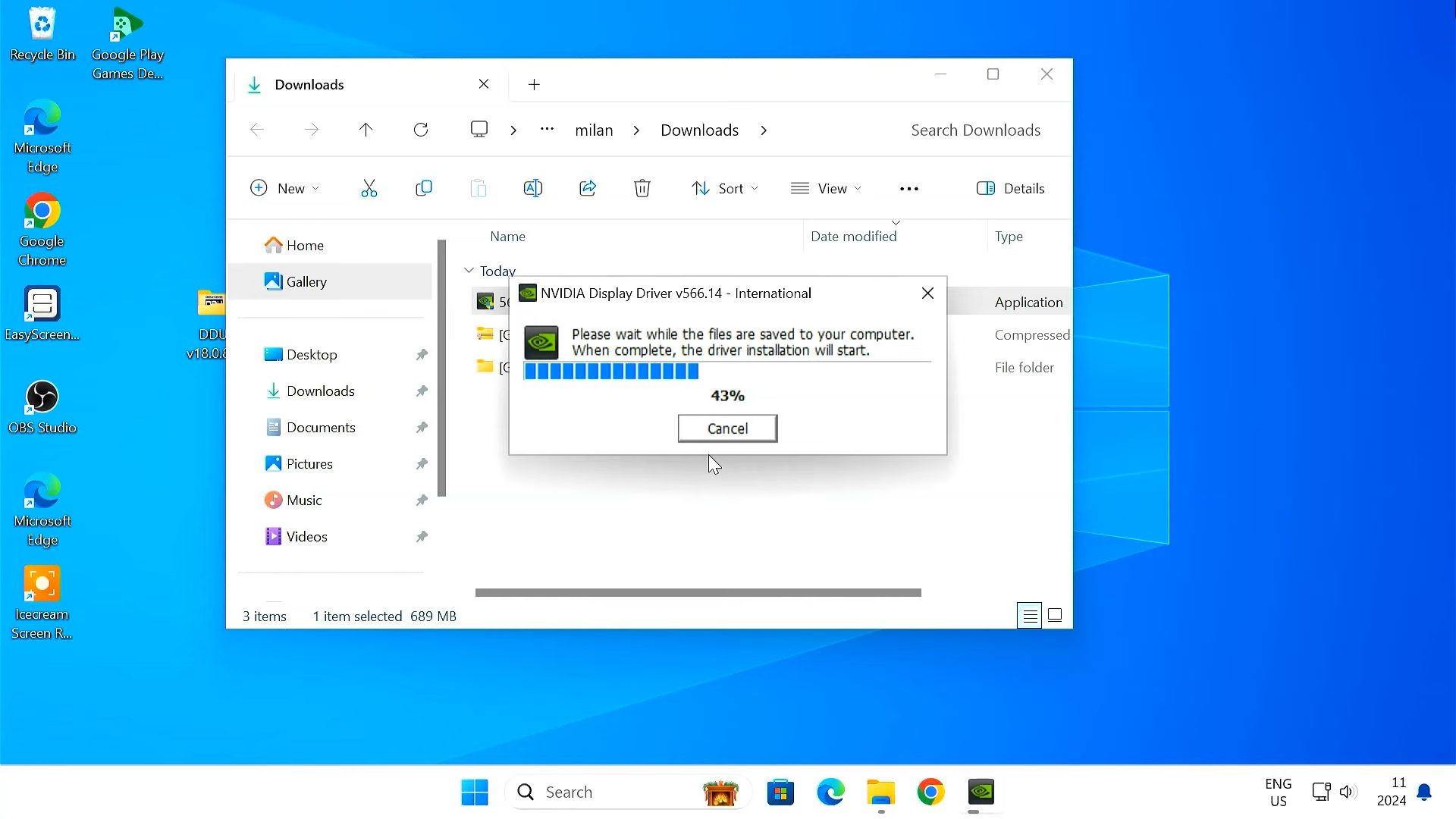Click milan in the address breadcrumb
This screenshot has width=1456, height=819.
[x=594, y=130]
